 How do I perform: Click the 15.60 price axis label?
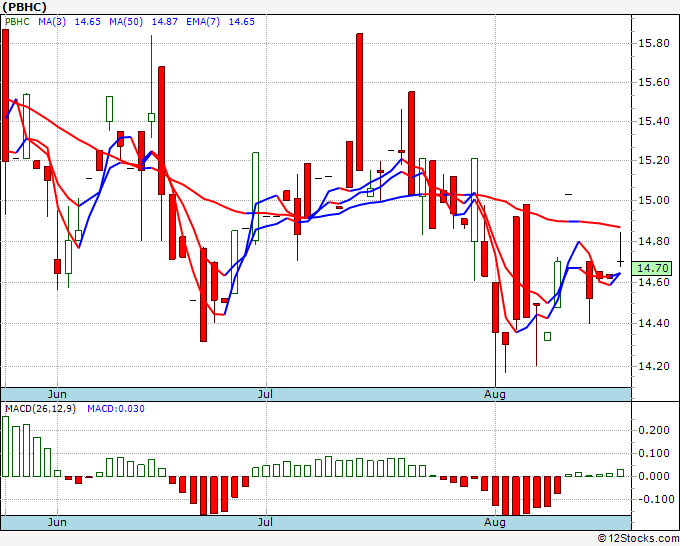click(x=654, y=82)
